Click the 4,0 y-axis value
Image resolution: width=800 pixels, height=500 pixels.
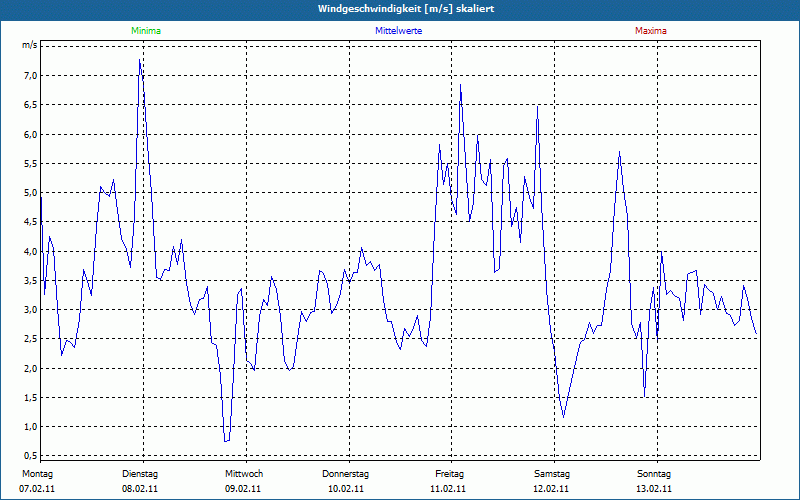click(x=30, y=251)
